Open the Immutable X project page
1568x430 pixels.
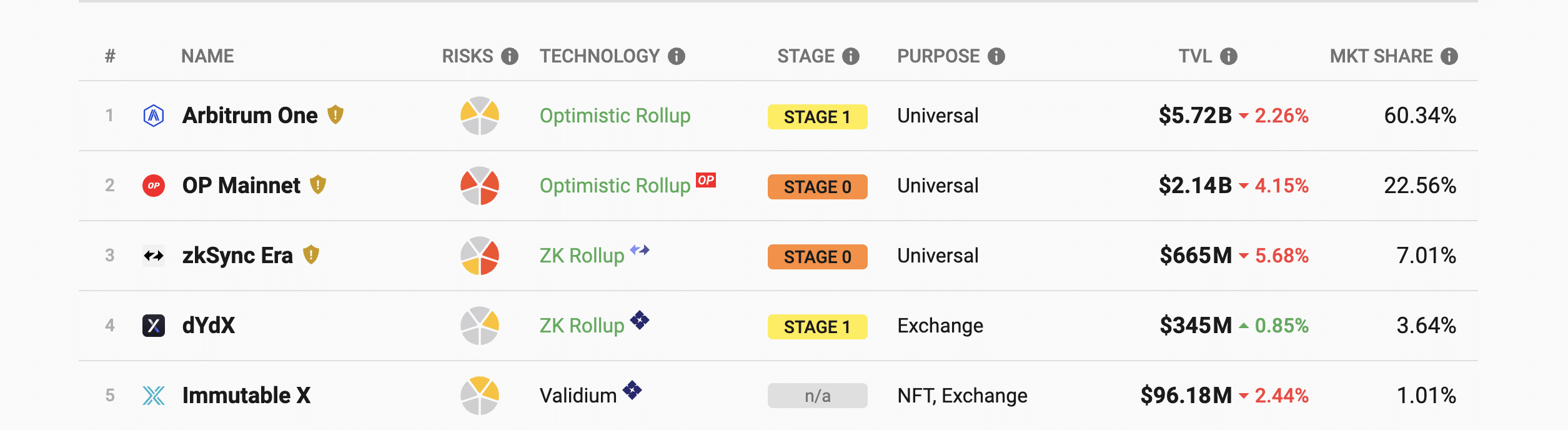coord(246,396)
